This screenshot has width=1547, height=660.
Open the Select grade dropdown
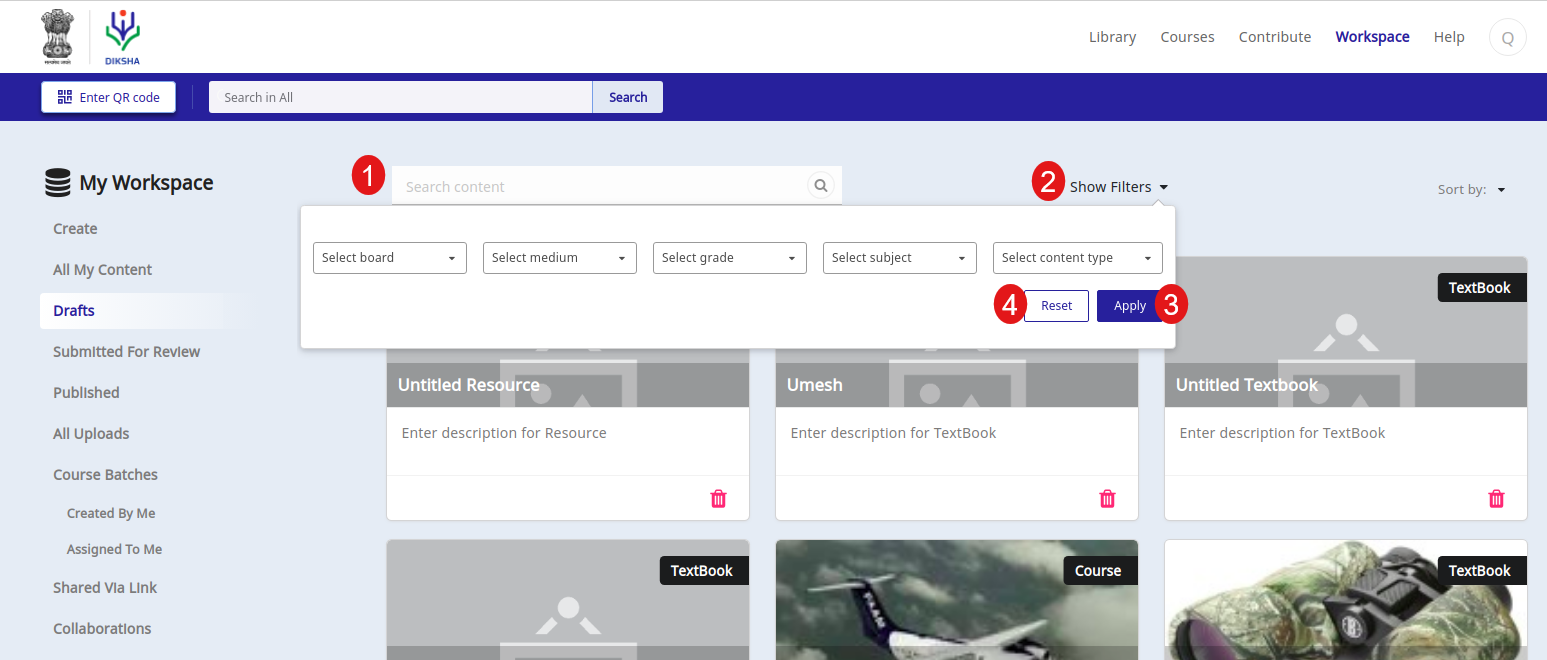tap(729, 258)
